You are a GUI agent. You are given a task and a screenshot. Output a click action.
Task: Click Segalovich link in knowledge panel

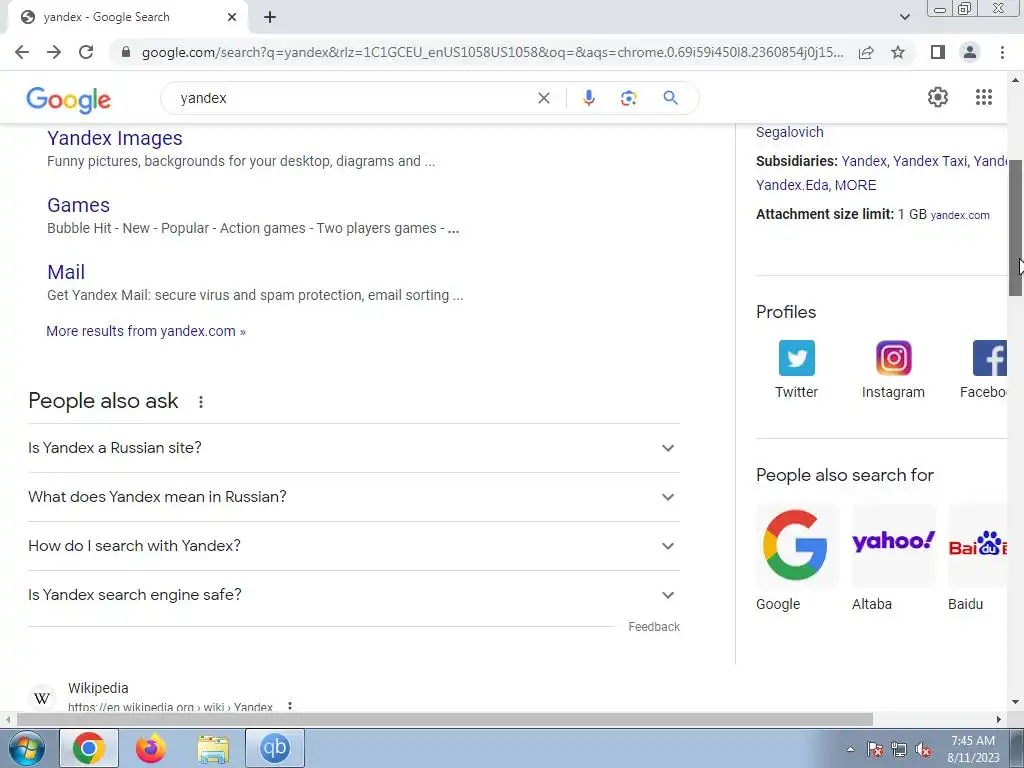(x=790, y=132)
